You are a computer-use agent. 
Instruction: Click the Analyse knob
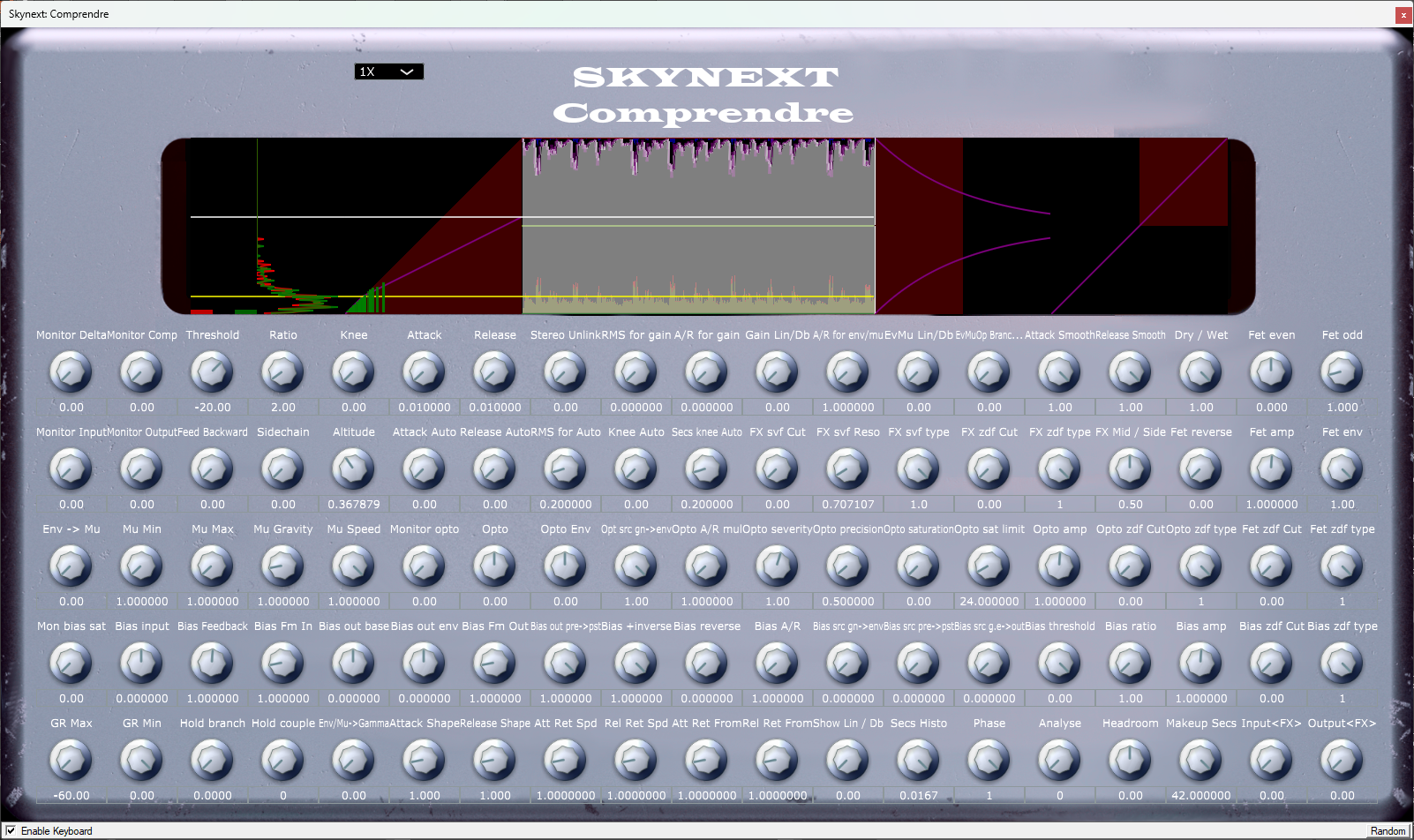tap(1059, 760)
